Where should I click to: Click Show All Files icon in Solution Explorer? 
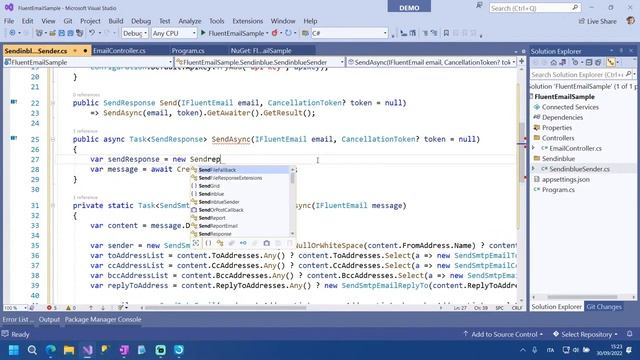pyautogui.click(x=598, y=62)
